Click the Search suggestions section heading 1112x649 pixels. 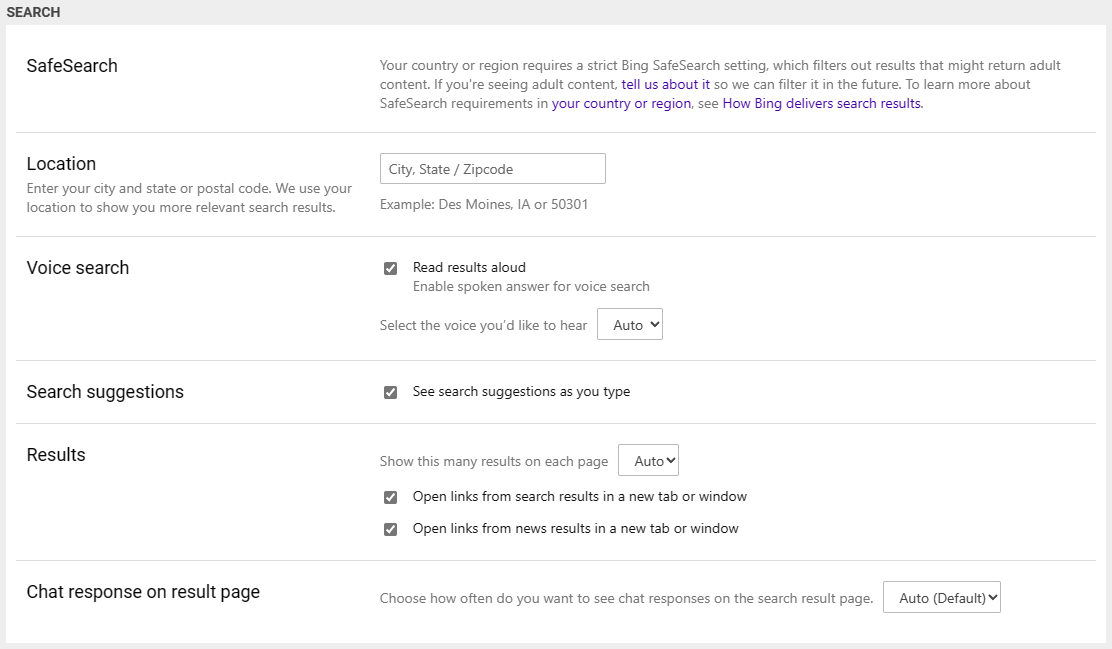105,392
